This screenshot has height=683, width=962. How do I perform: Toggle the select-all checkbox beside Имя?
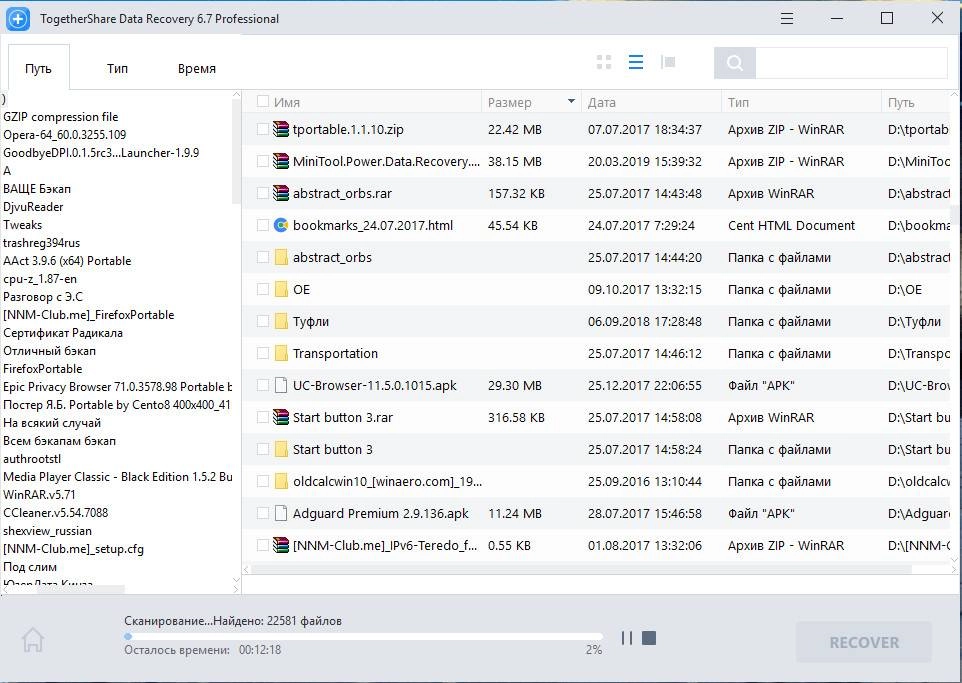pyautogui.click(x=263, y=102)
